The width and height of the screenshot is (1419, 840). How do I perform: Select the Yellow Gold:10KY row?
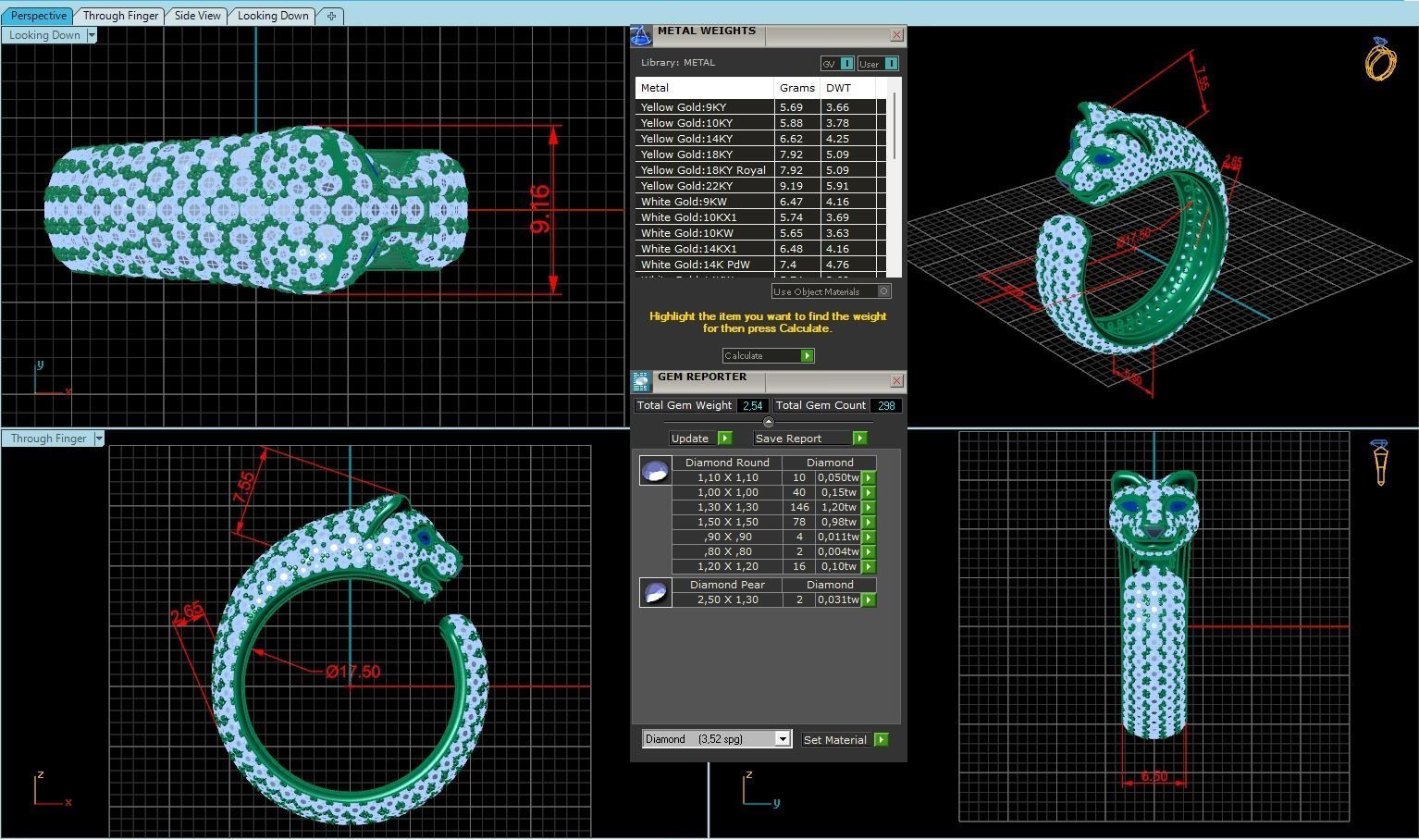point(760,123)
